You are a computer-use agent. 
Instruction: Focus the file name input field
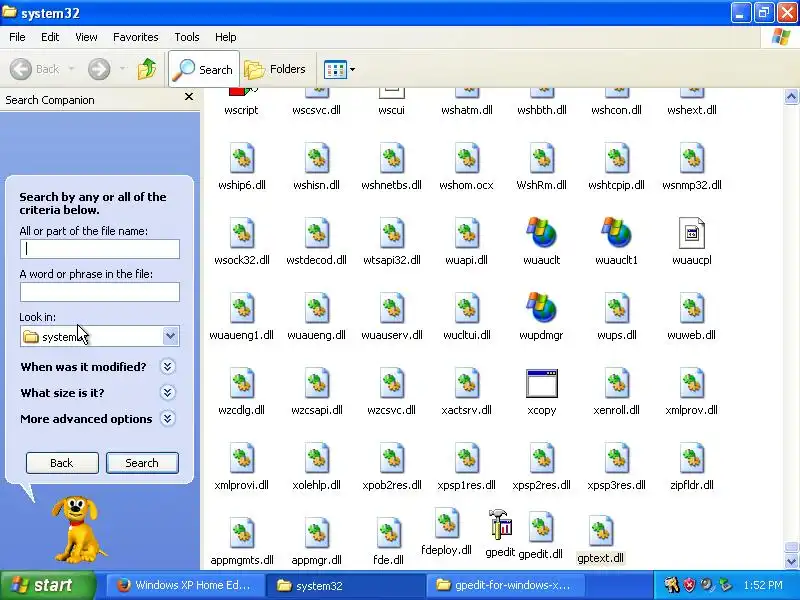point(100,249)
